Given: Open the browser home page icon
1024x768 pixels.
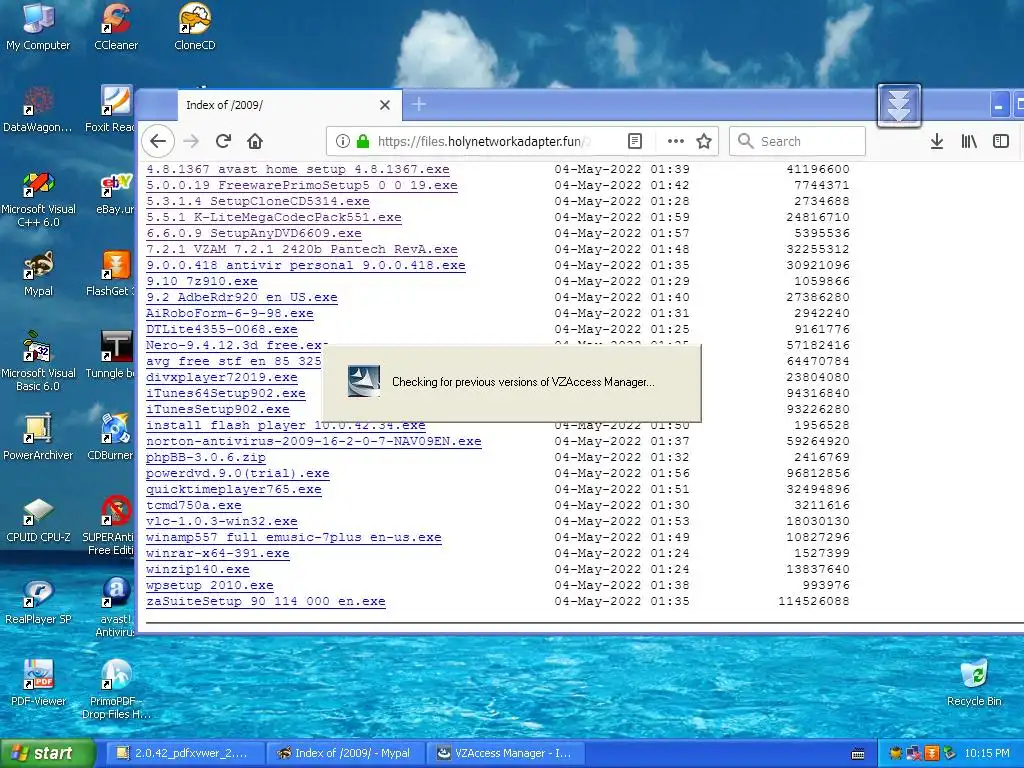Looking at the screenshot, I should click(255, 141).
